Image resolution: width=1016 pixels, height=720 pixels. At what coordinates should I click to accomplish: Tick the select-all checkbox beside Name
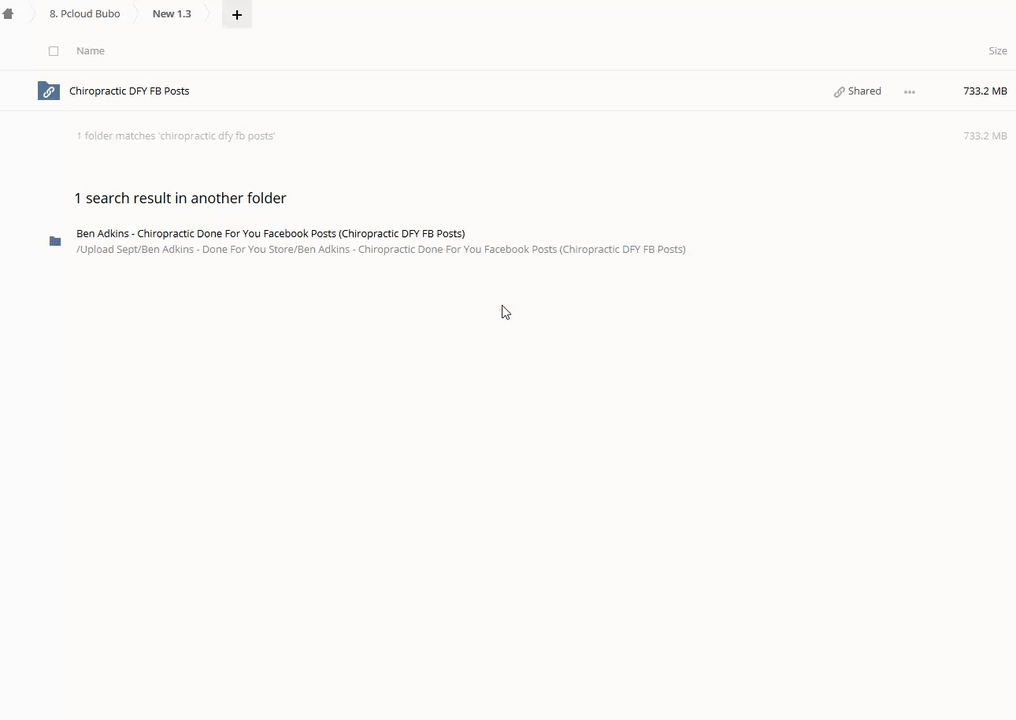(54, 51)
